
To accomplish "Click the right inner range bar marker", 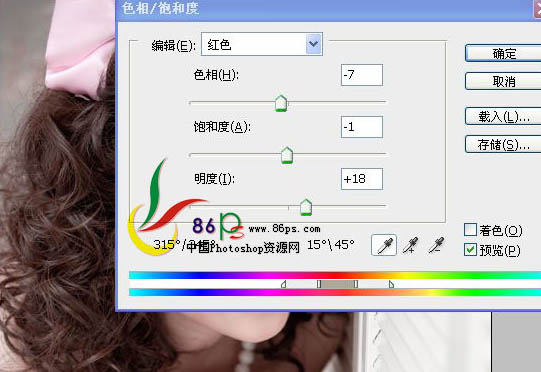I will point(356,284).
